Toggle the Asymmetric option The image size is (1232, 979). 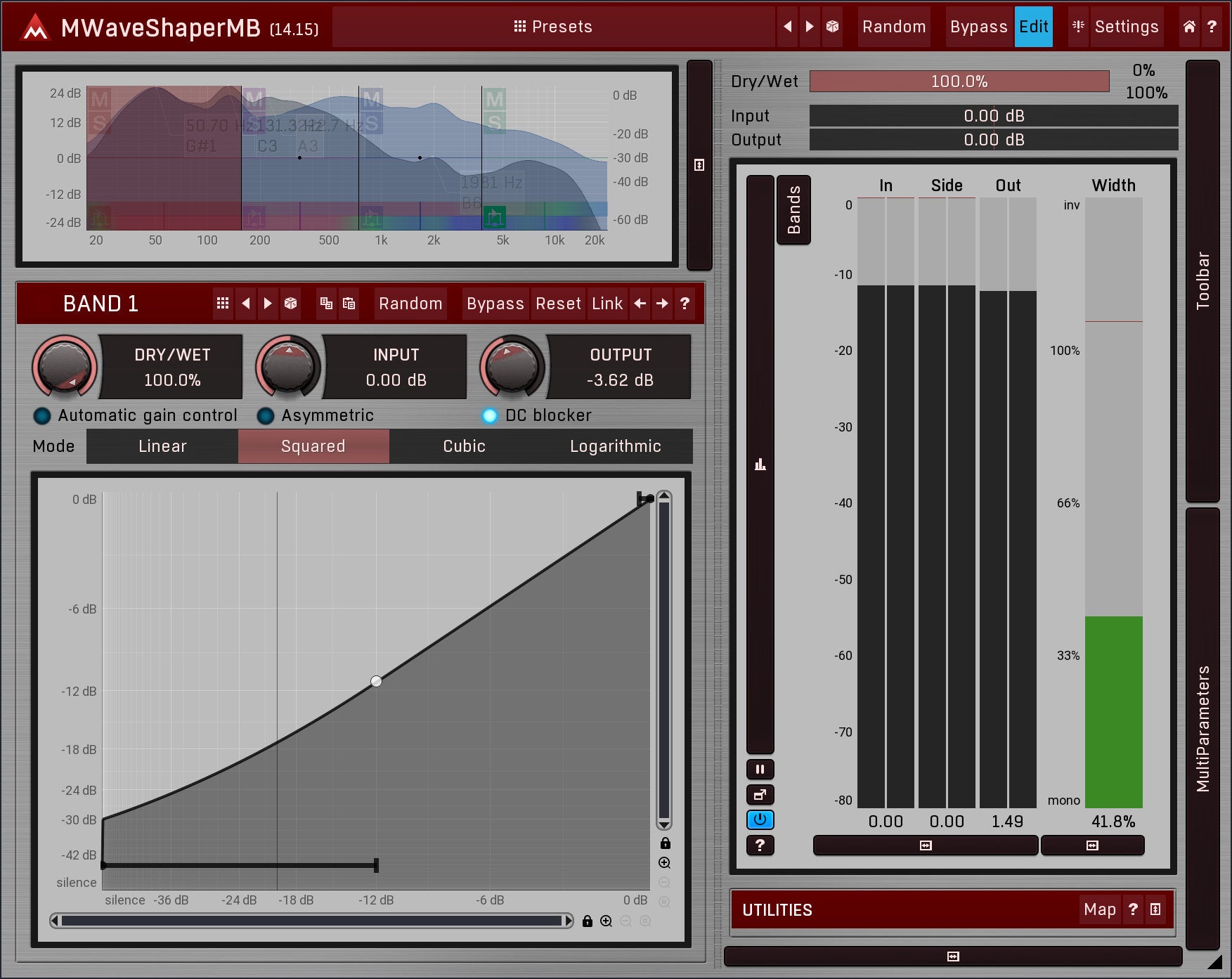[266, 416]
